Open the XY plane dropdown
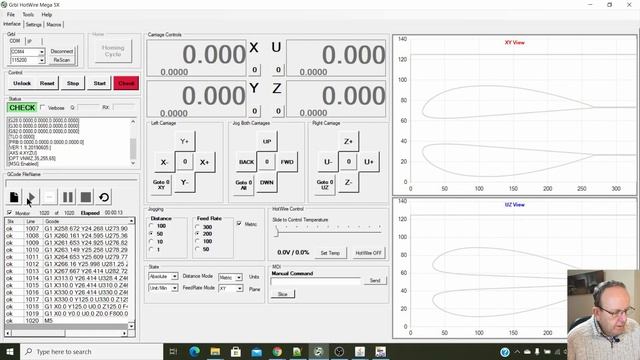 240,289
